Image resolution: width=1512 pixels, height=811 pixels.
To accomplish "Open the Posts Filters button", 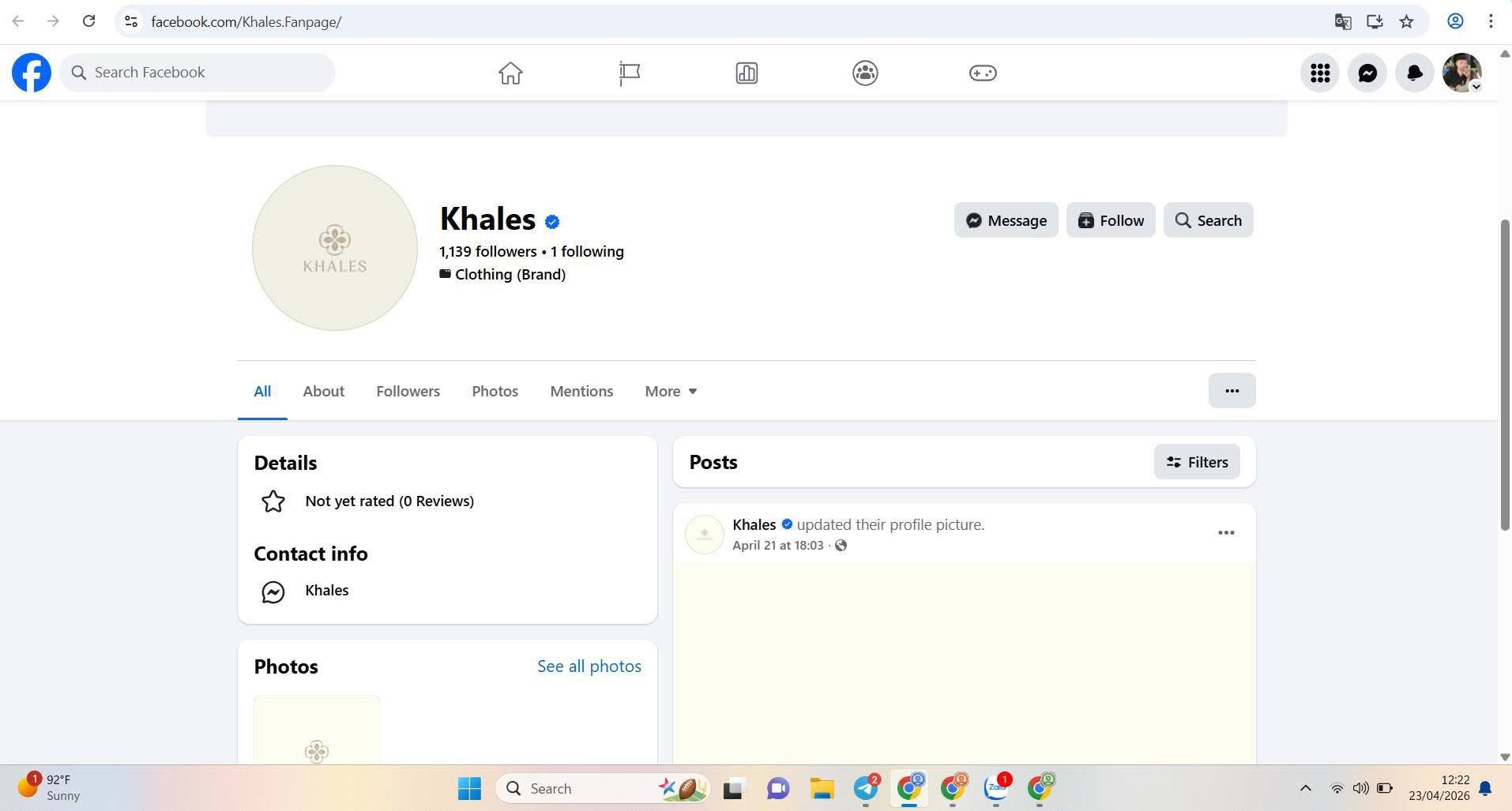I will [1197, 462].
